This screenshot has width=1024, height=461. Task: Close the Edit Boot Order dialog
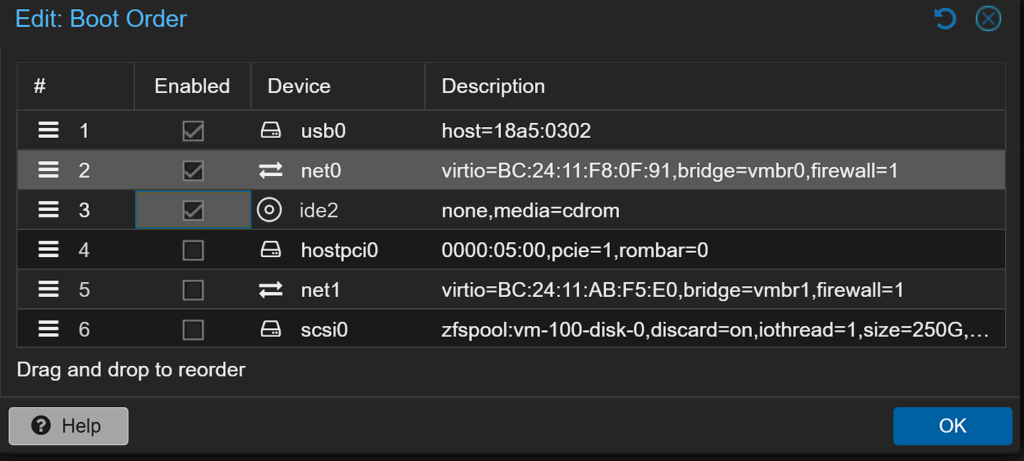click(x=988, y=18)
